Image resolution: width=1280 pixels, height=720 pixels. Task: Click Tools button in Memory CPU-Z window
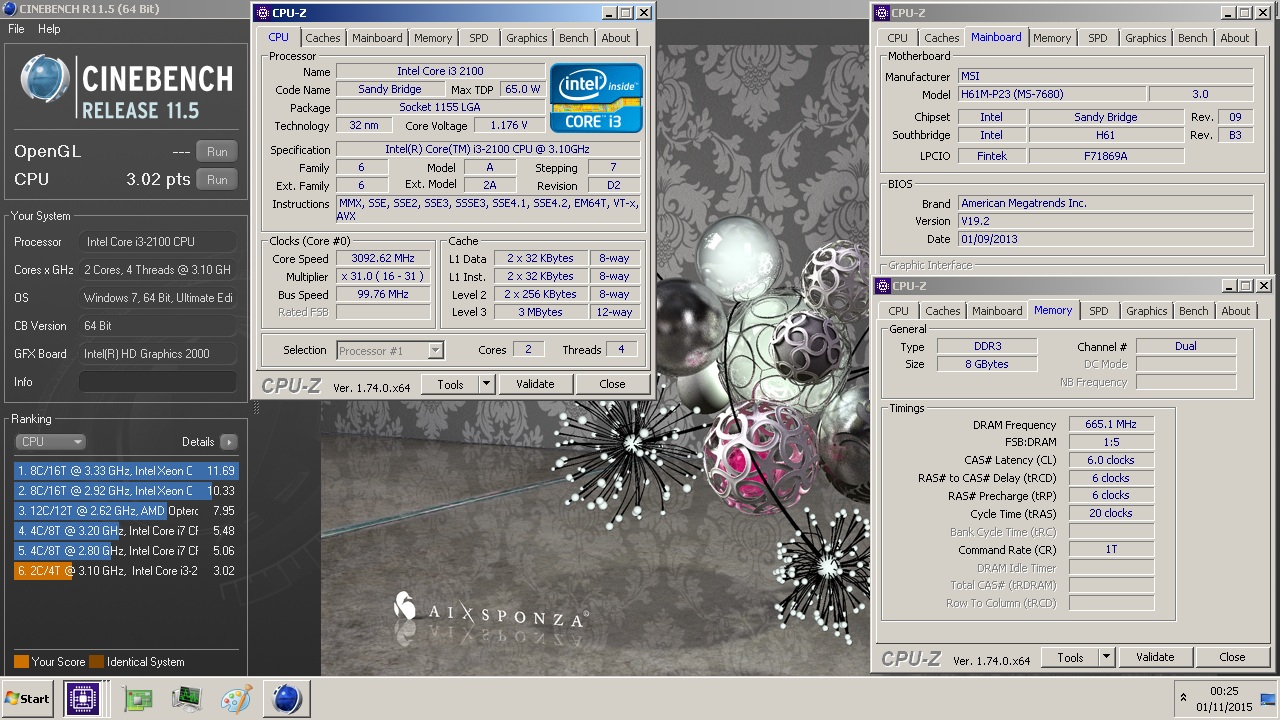click(1070, 657)
